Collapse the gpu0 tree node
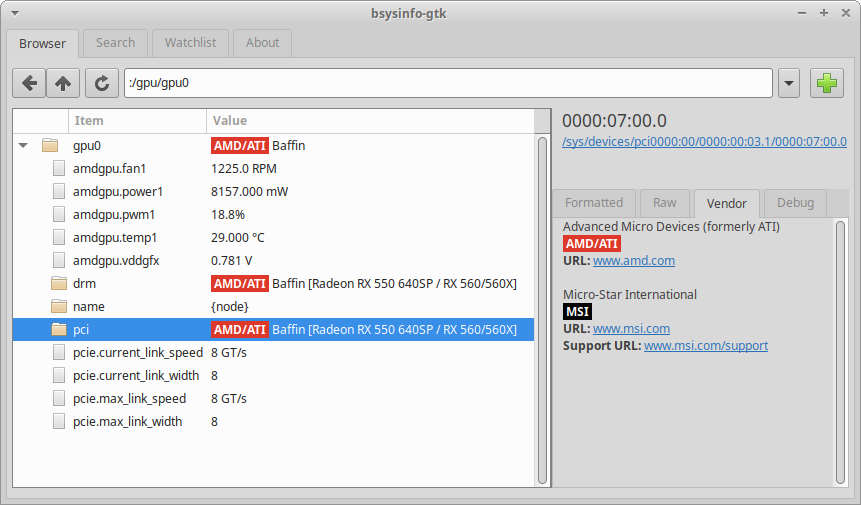Screen dimensions: 861x505 [23, 145]
